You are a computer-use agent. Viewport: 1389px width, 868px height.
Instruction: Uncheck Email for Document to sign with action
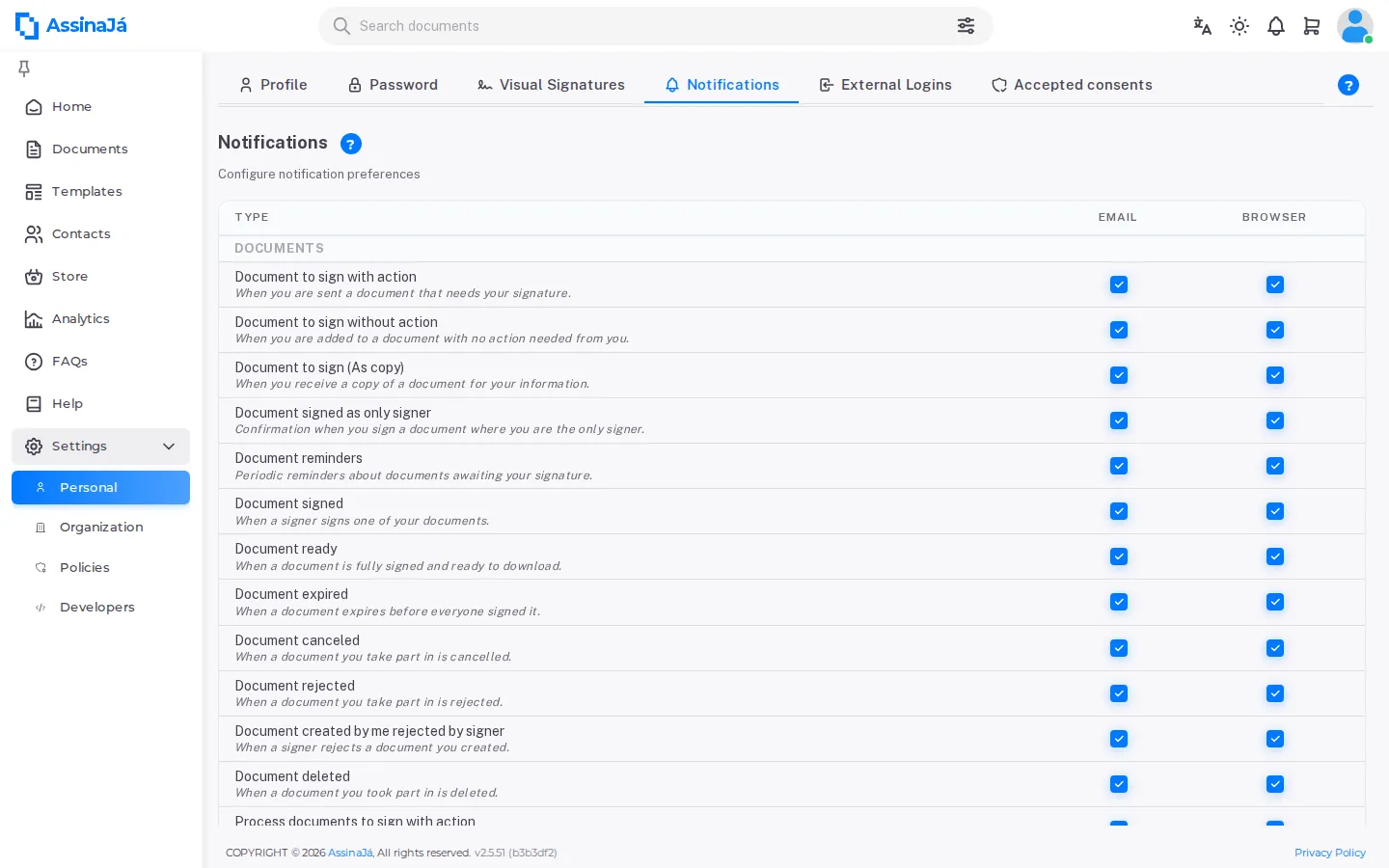(x=1119, y=285)
